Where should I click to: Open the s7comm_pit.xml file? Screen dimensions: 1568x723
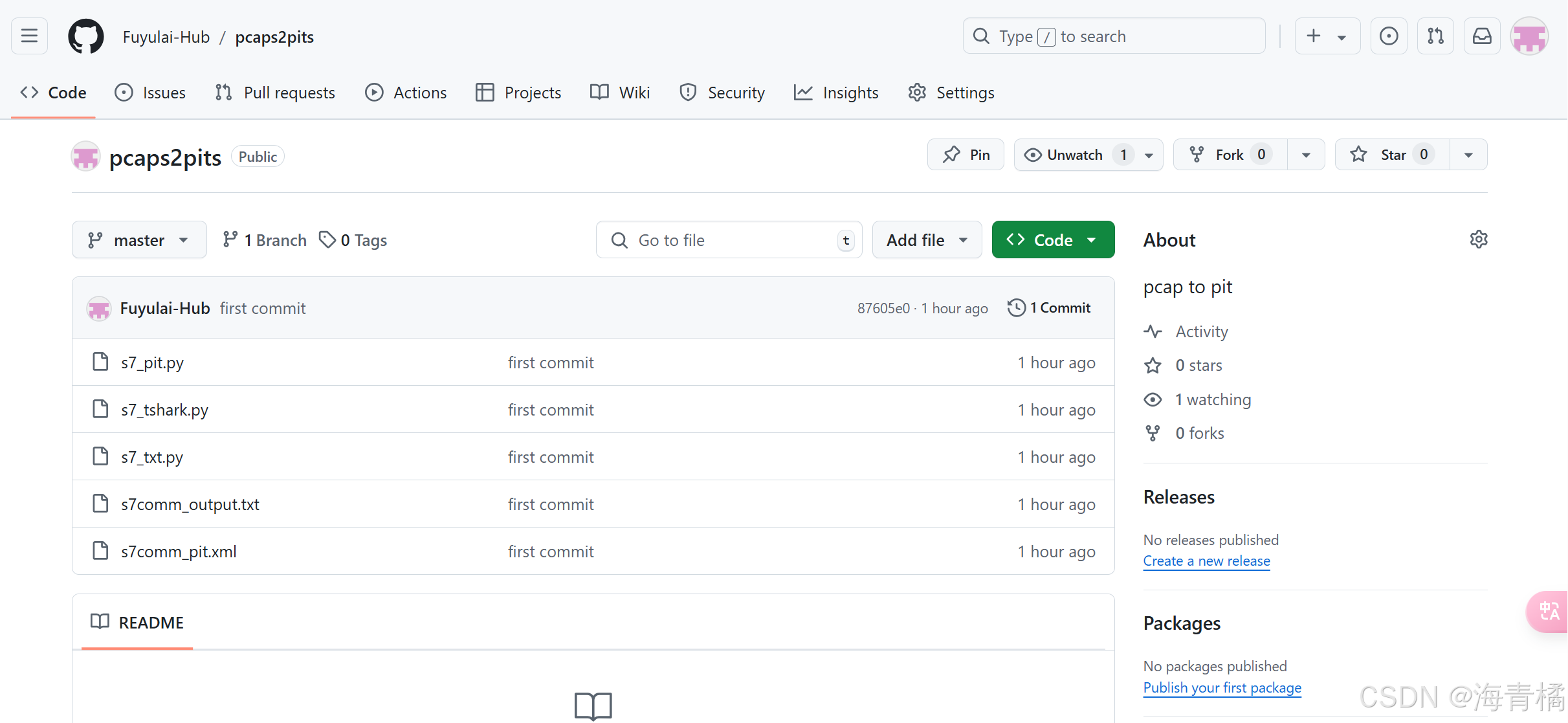pos(179,551)
